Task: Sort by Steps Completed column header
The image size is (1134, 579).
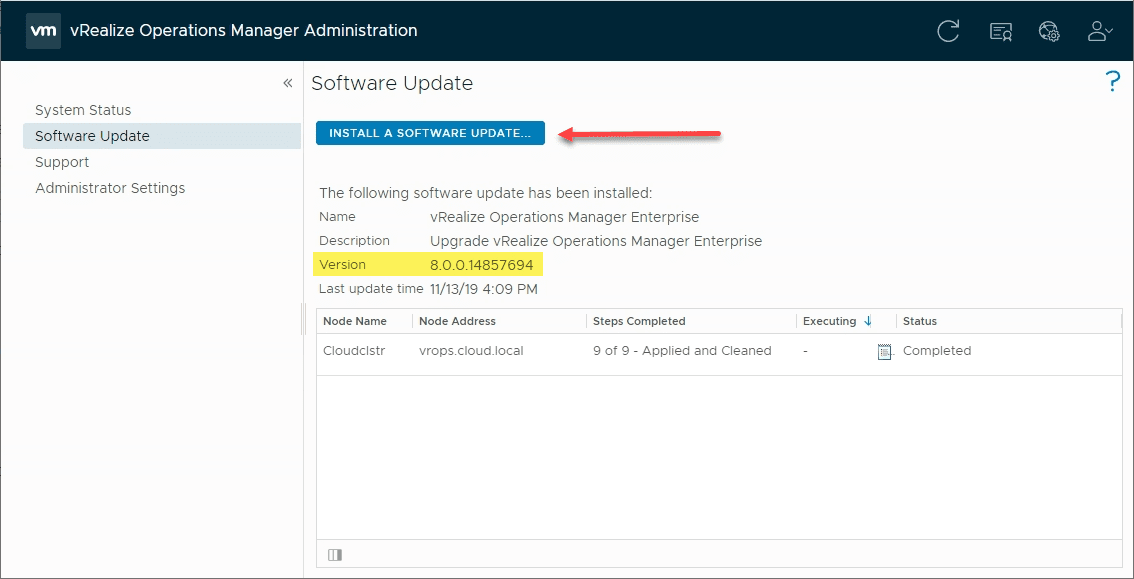Action: (639, 321)
